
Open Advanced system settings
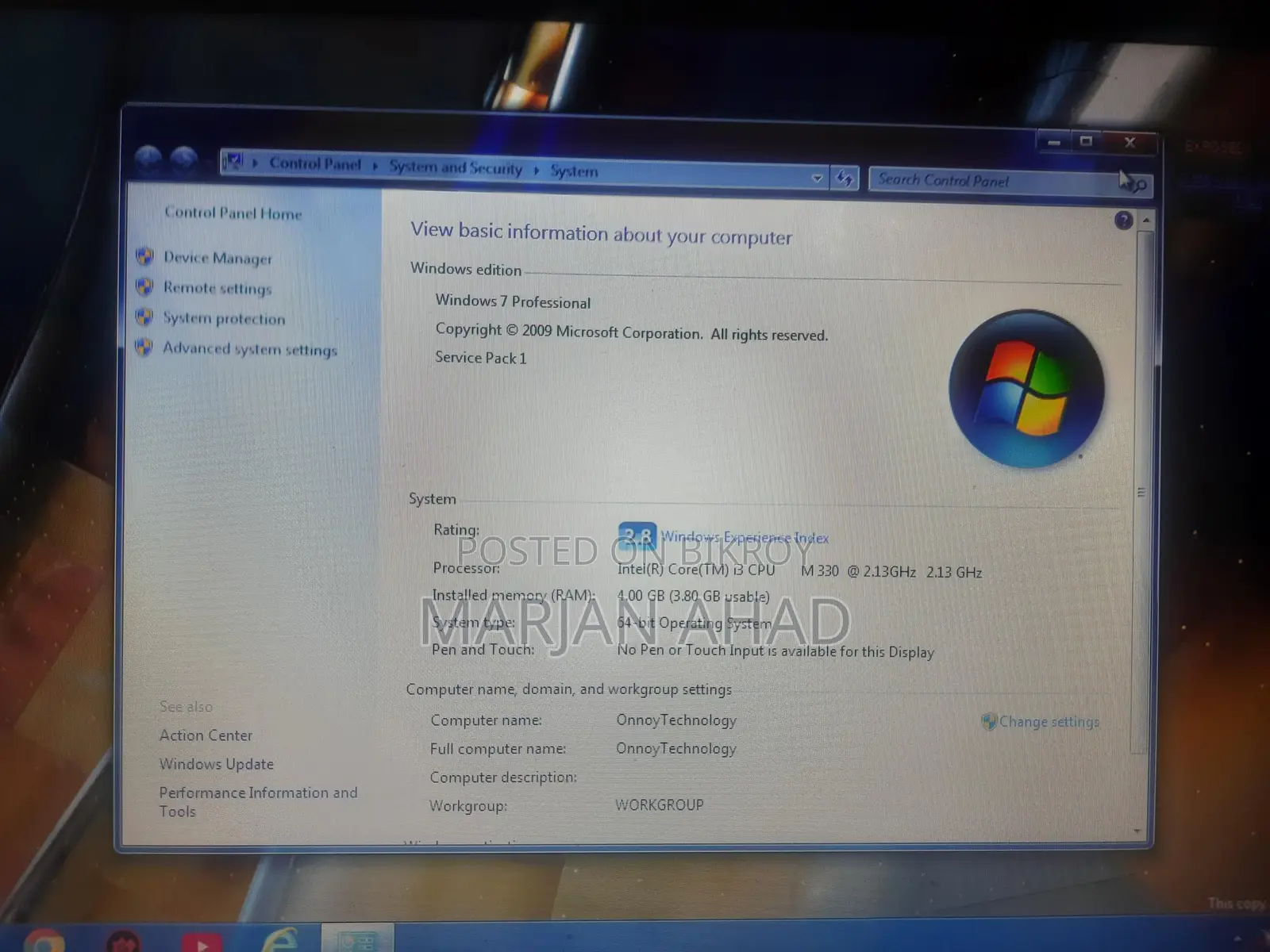pyautogui.click(x=250, y=349)
